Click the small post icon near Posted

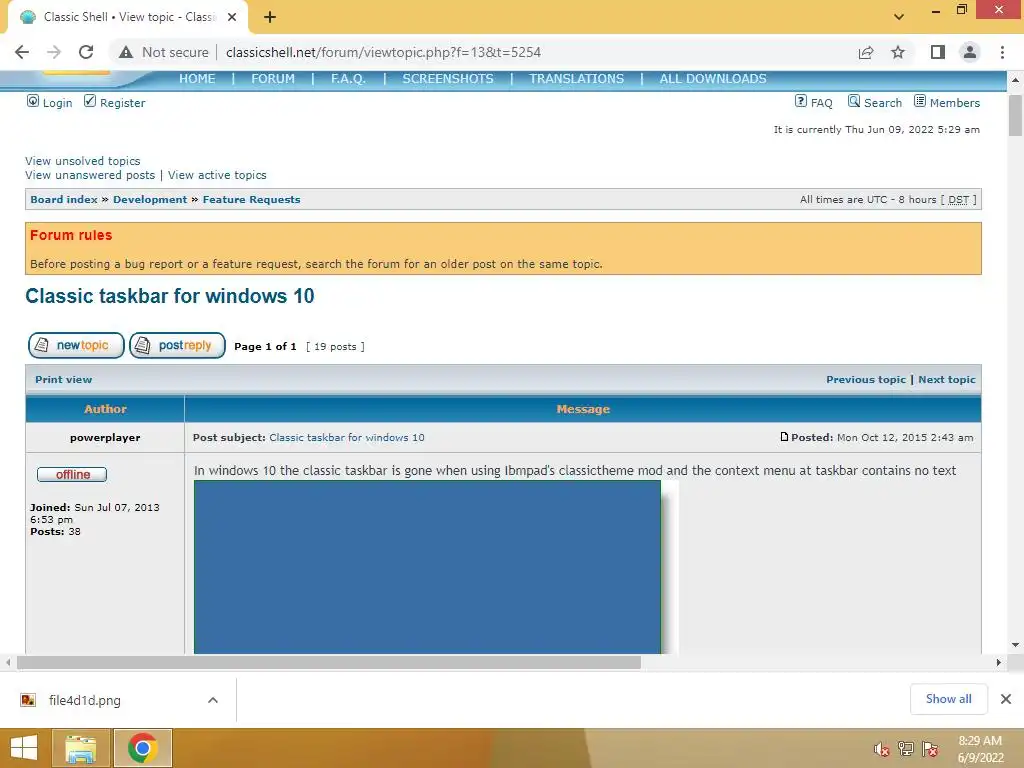tap(784, 437)
